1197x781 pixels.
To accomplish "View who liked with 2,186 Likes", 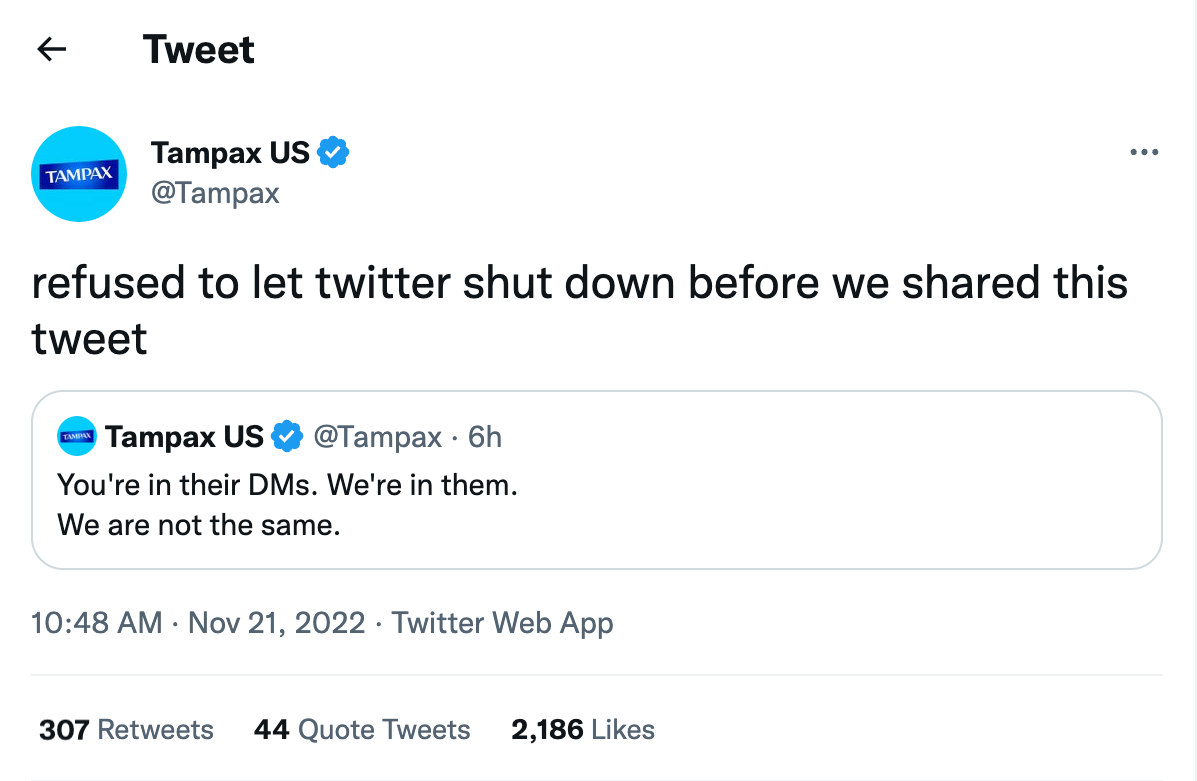I will coord(583,729).
